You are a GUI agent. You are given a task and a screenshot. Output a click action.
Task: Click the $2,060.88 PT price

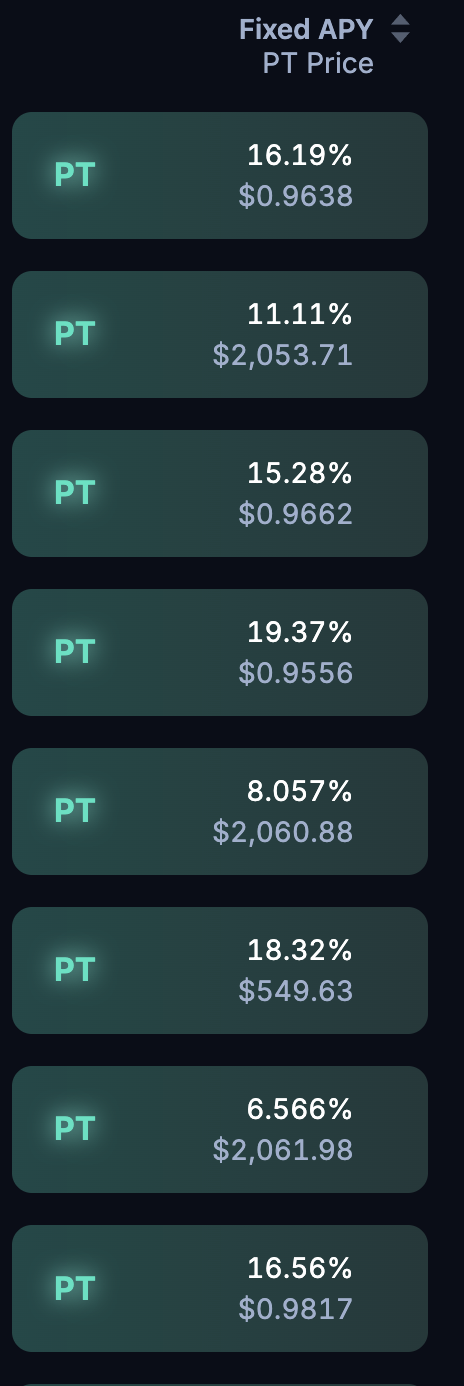283,832
